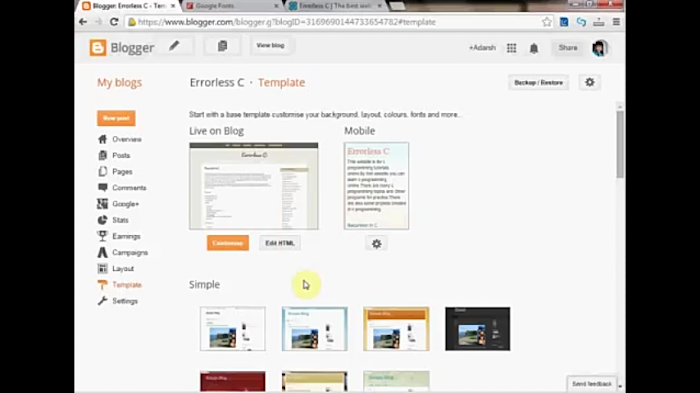This screenshot has height=393, width=700.
Task: Open the Overview menu item
Action: pyautogui.click(x=127, y=139)
